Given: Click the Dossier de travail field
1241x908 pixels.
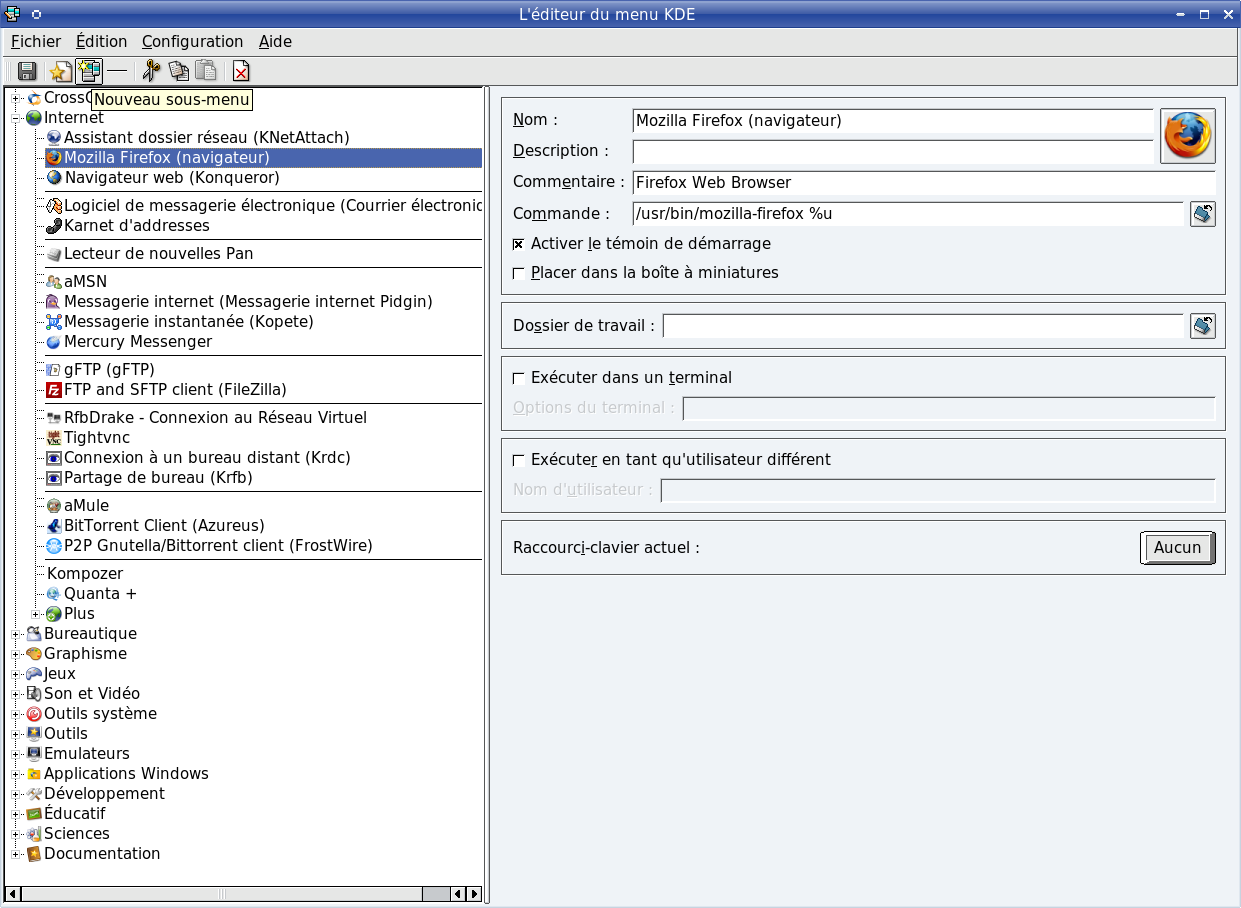Looking at the screenshot, I should [923, 326].
